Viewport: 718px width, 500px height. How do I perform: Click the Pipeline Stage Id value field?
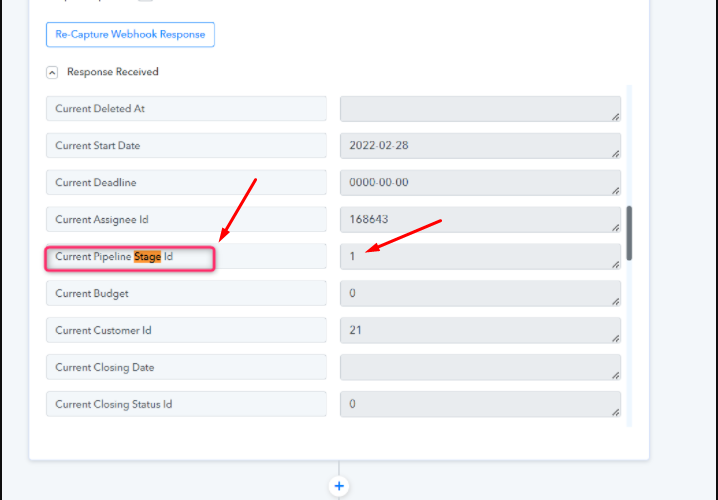pos(478,257)
